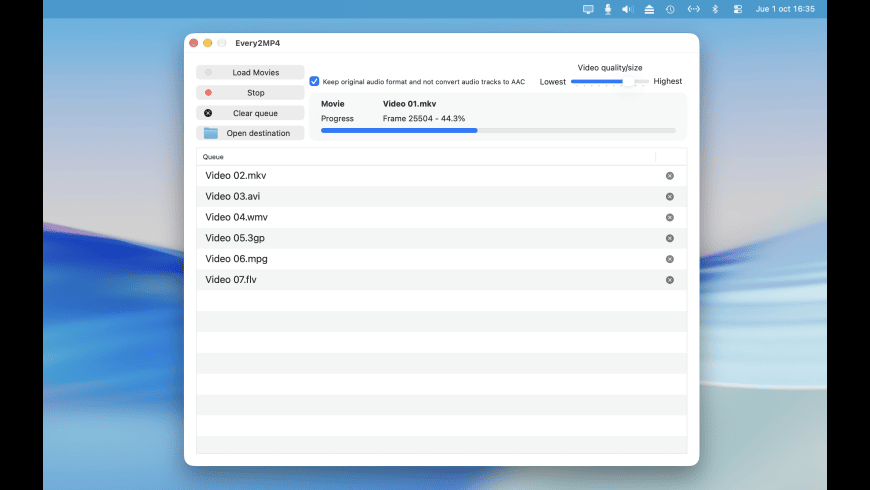The image size is (870, 490).
Task: Click the conversion progress bar
Action: [498, 130]
